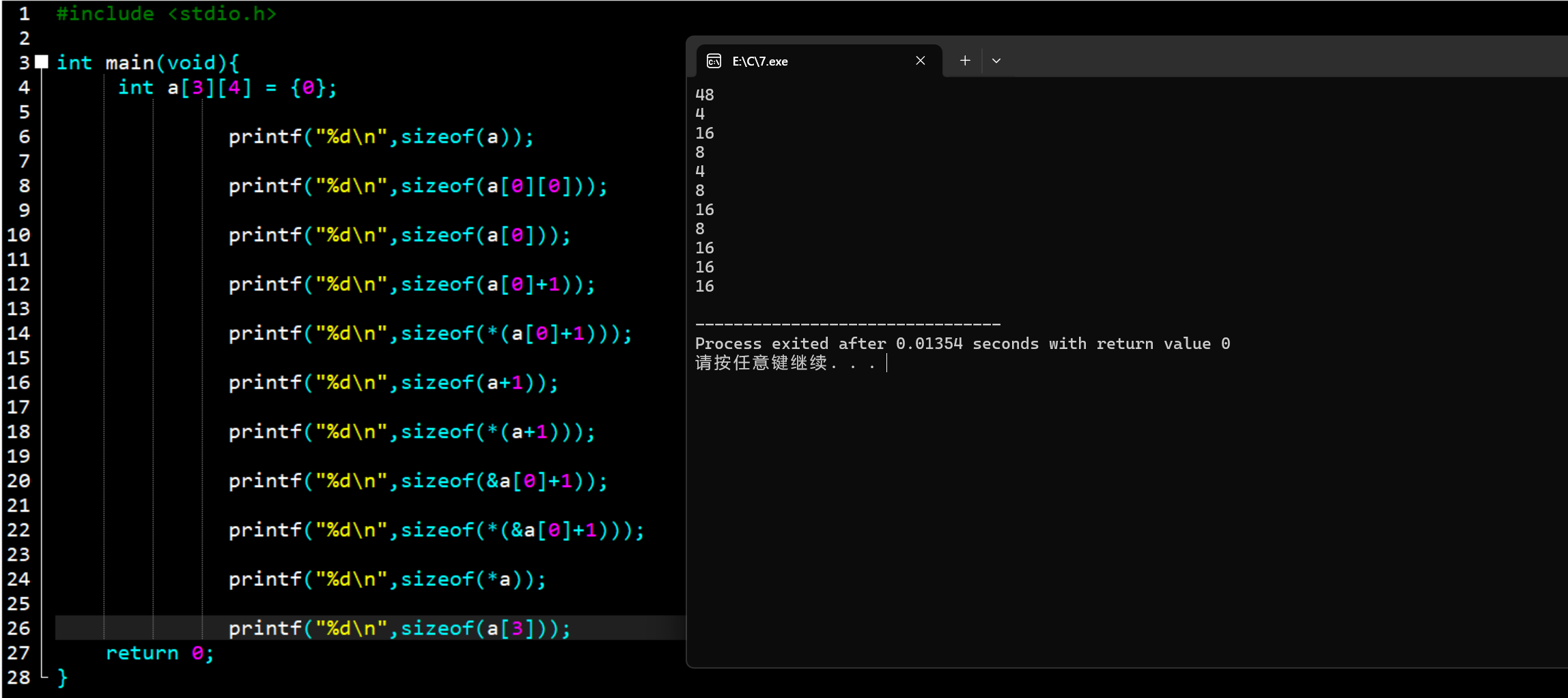The image size is (1568, 698).
Task: Click the printf line with sizeof(*(a[0]+1))
Action: click(x=430, y=333)
